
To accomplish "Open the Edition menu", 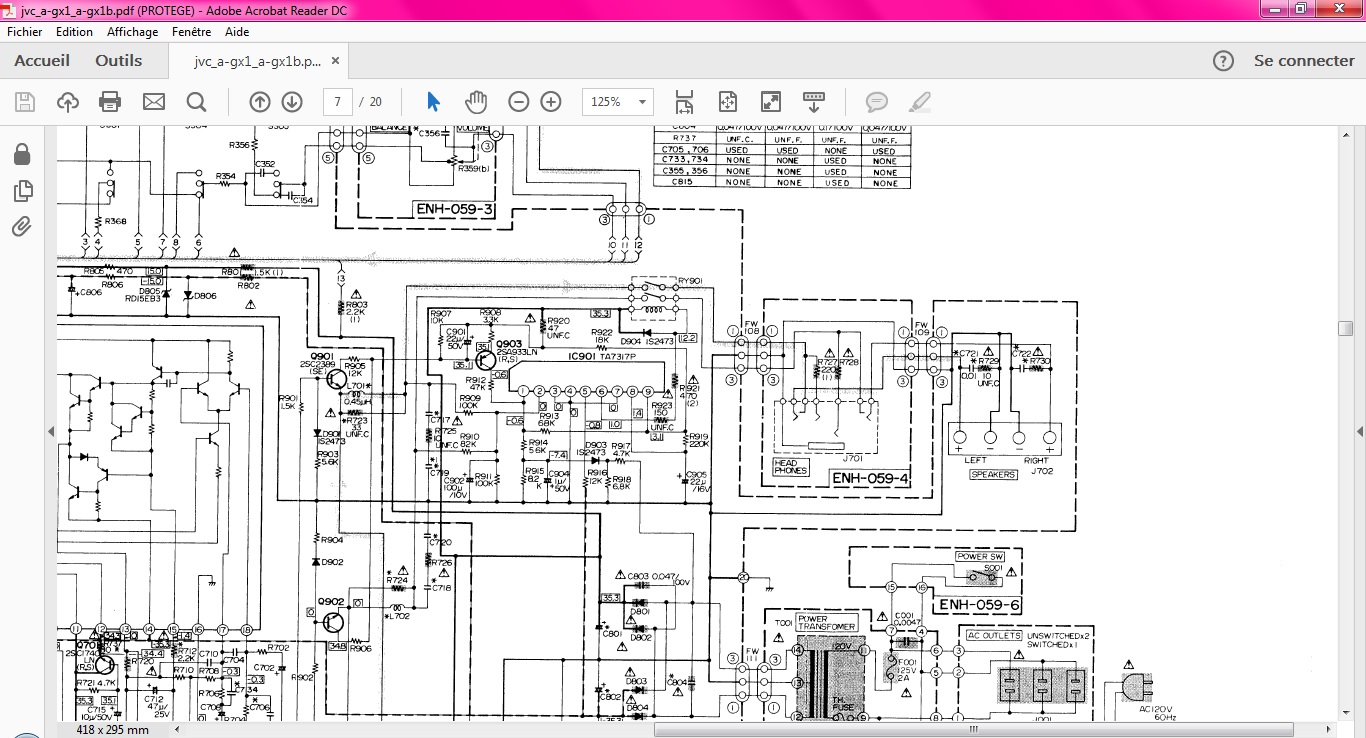I will 74,32.
